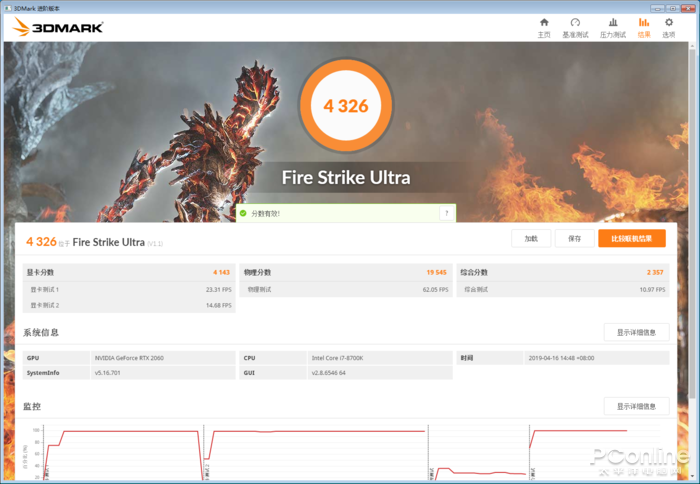Click the physics score 19 545 row
This screenshot has height=484, width=700.
pyautogui.click(x=346, y=272)
